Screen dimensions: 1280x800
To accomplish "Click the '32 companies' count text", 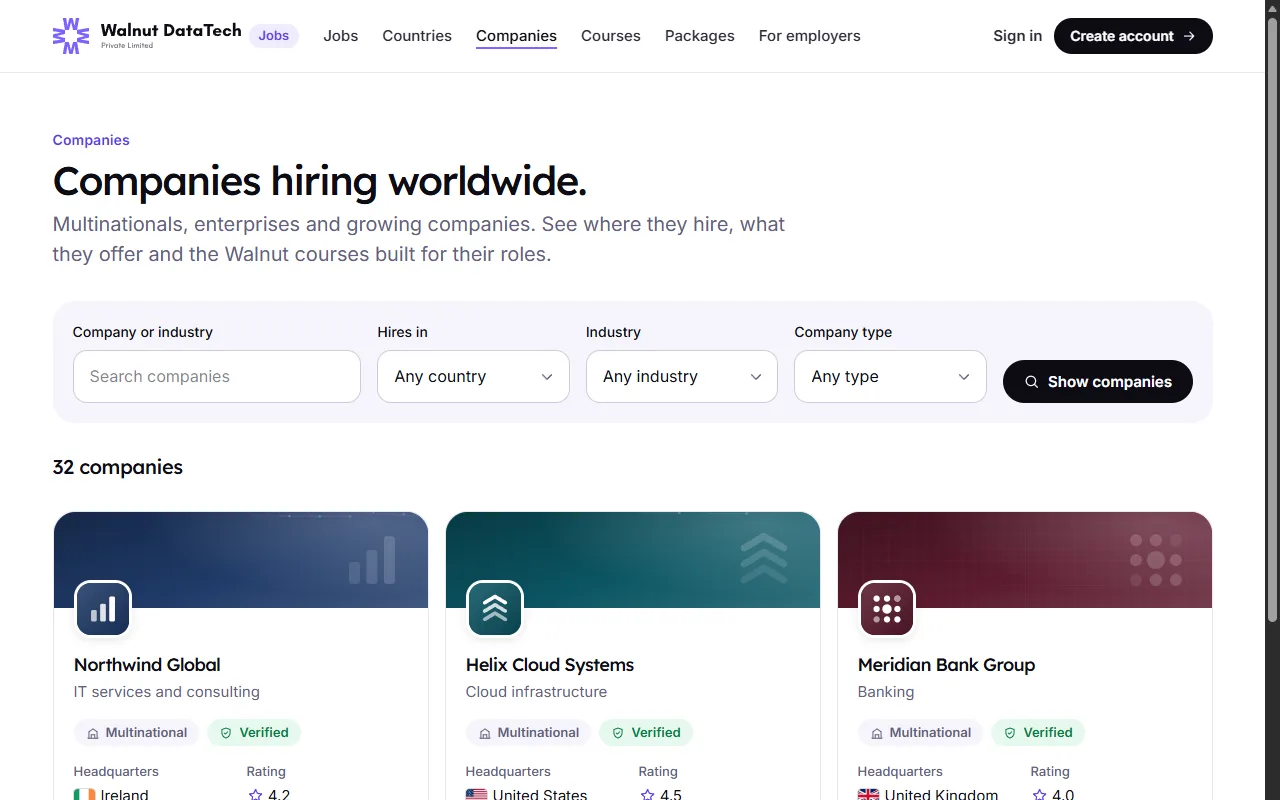I will coord(118,467).
